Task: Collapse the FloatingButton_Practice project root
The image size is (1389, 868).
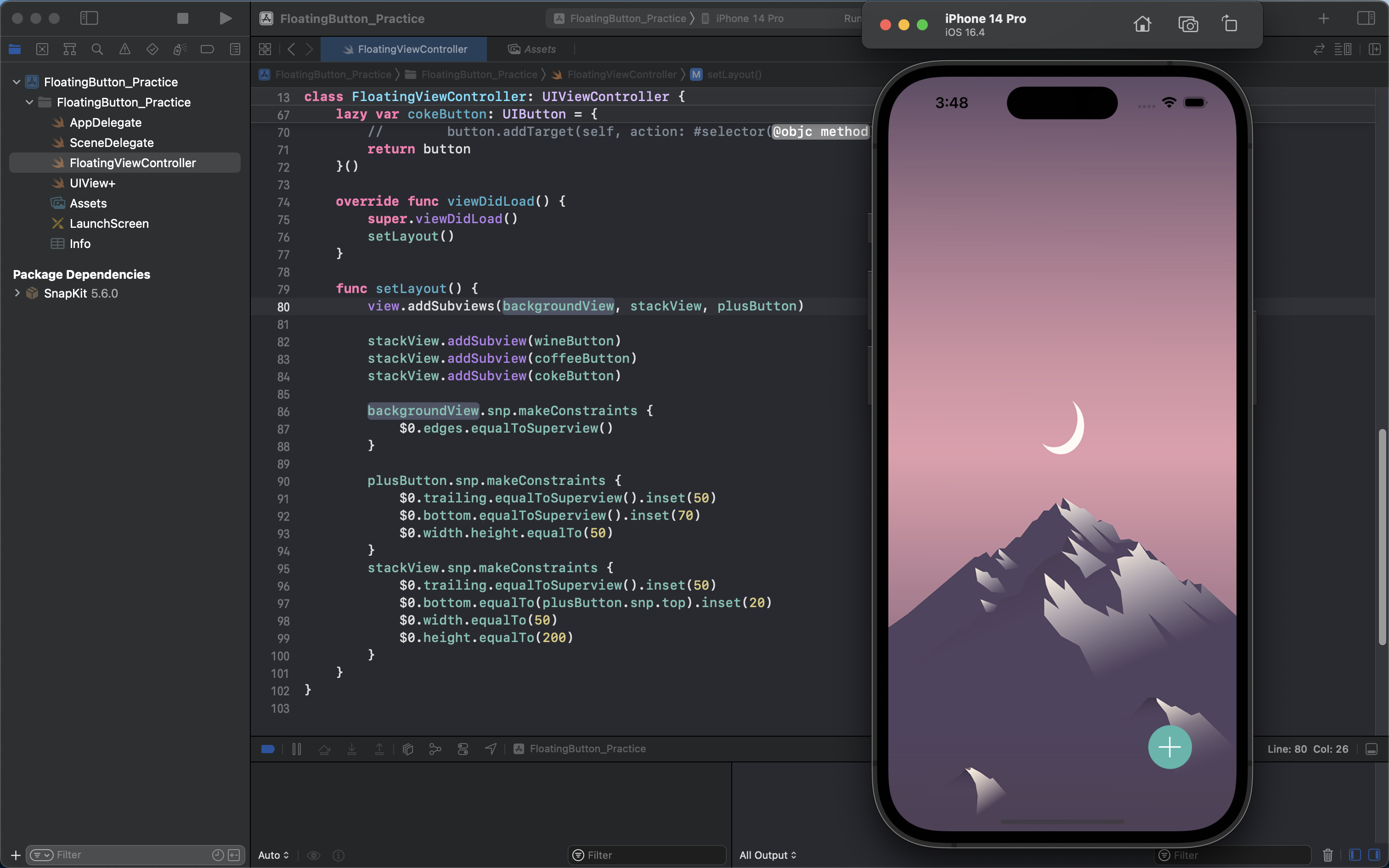Action: [x=17, y=82]
